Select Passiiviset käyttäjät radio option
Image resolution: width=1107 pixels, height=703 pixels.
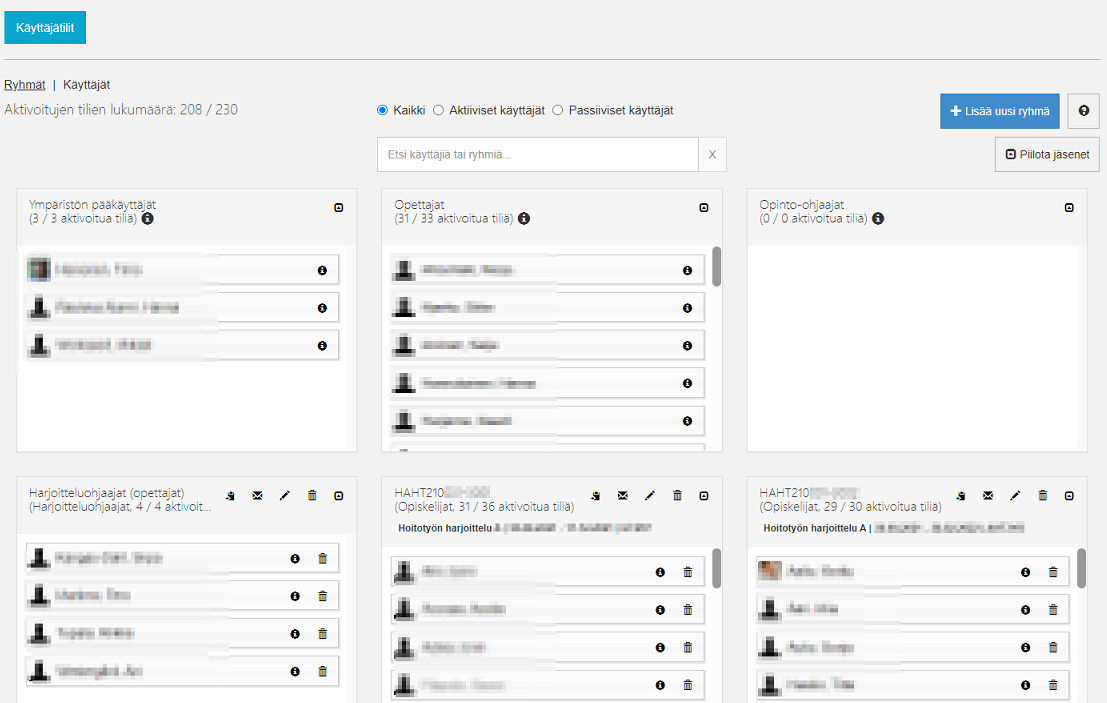[558, 110]
